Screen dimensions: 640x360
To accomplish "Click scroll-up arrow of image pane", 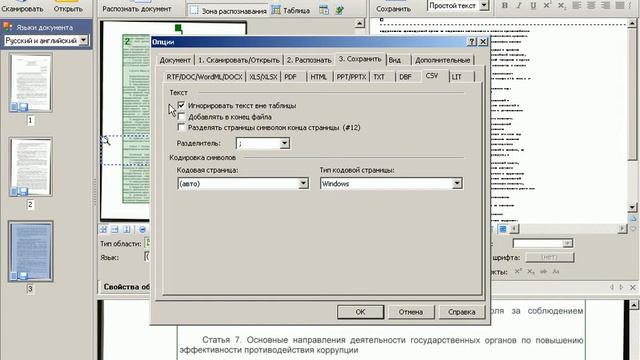I will tap(359, 24).
